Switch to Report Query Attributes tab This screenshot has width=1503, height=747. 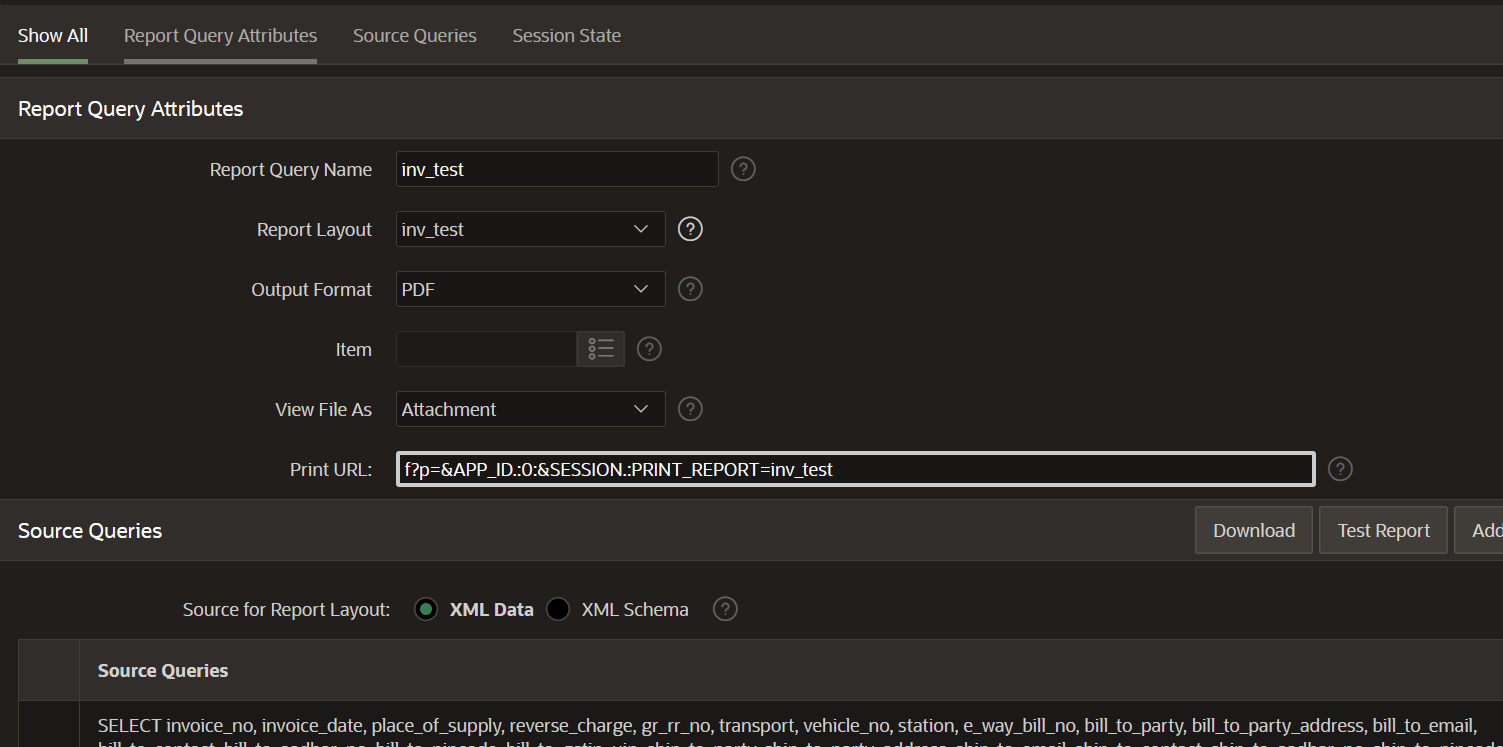pos(220,36)
